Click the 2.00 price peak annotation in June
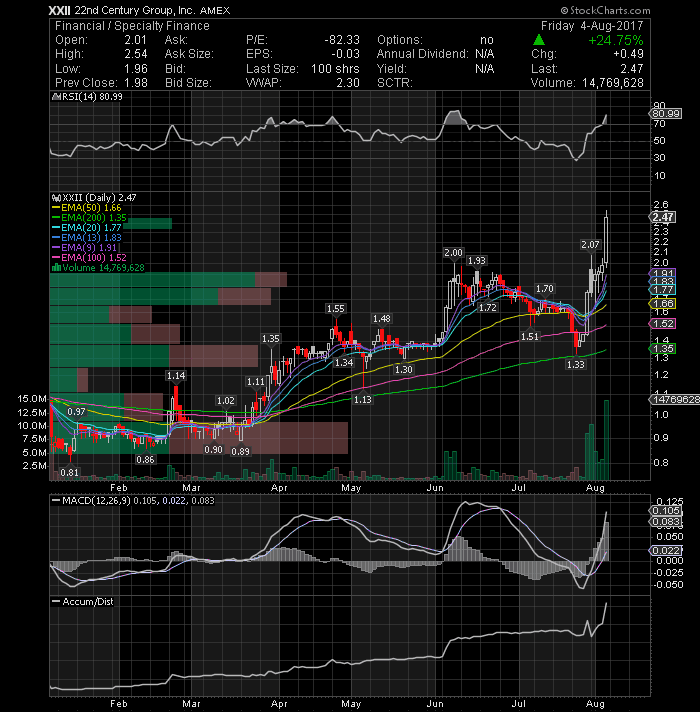The height and width of the screenshot is (712, 700). (x=453, y=253)
